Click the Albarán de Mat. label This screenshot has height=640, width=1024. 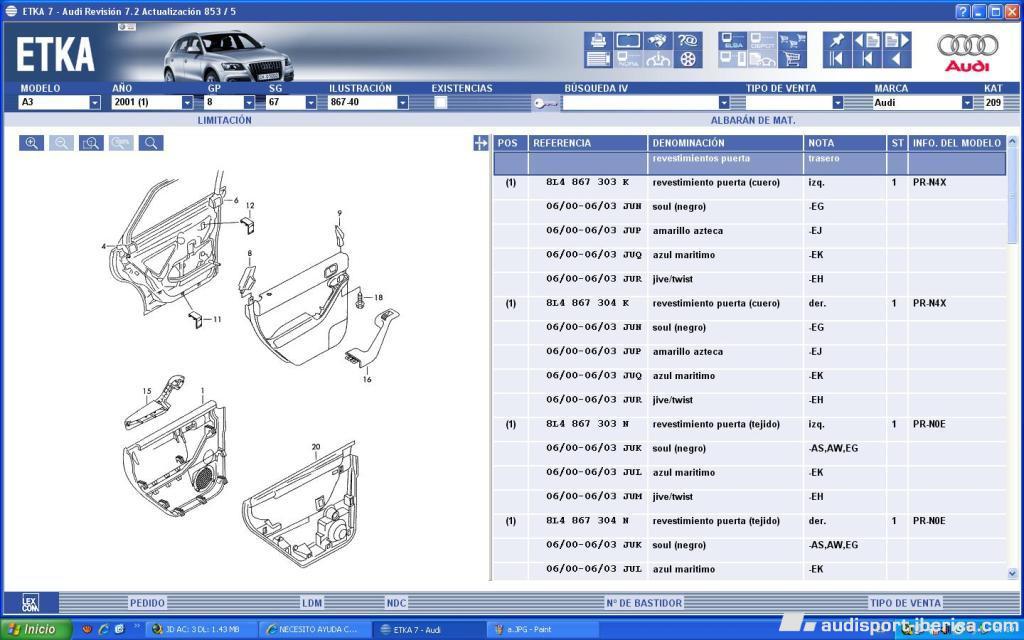tap(753, 120)
